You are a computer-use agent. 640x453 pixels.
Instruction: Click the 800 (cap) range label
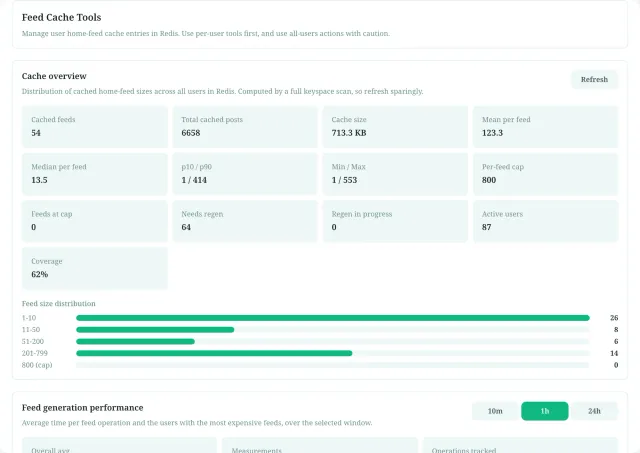[37, 365]
